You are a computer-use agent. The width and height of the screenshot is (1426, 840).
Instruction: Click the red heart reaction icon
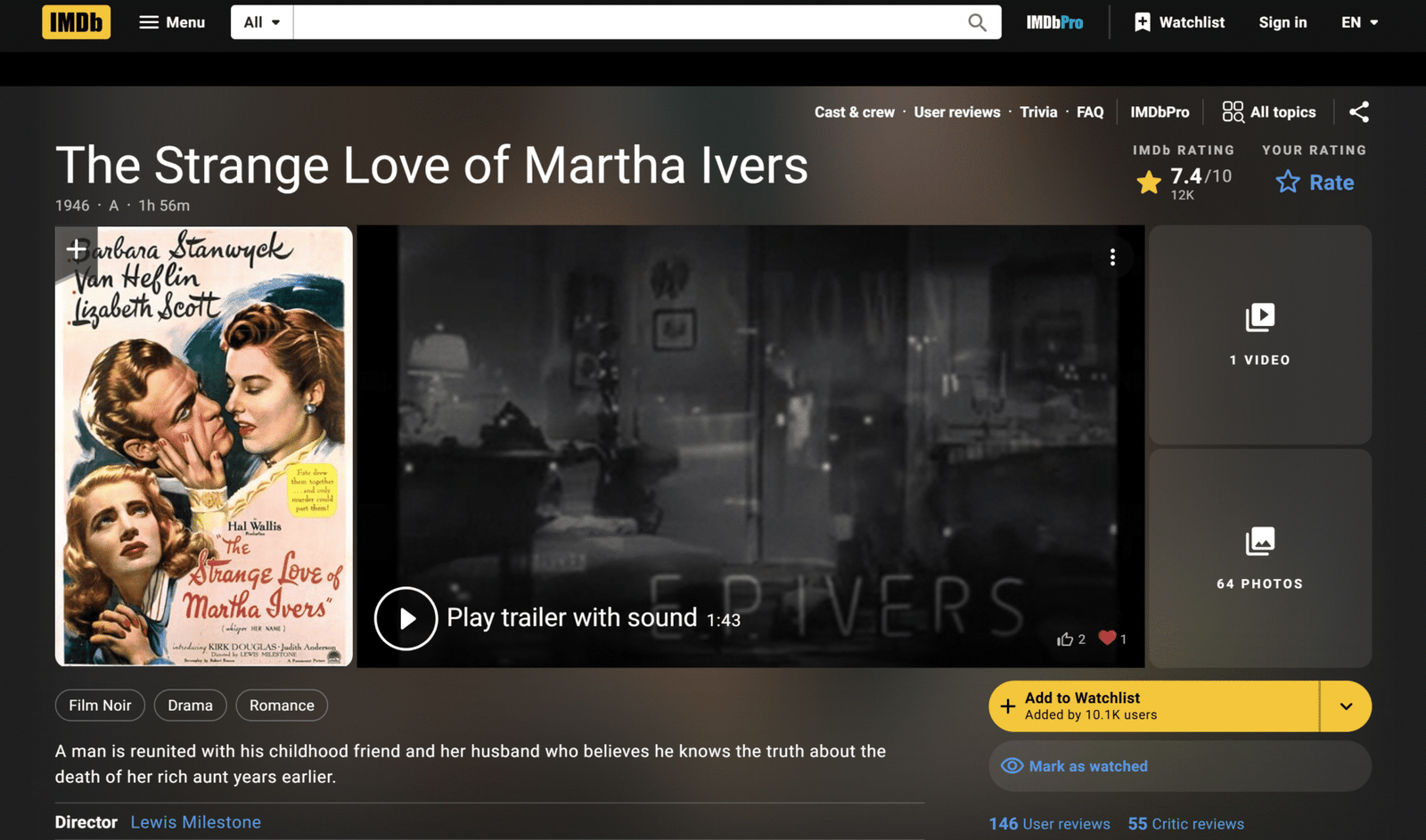click(1107, 638)
